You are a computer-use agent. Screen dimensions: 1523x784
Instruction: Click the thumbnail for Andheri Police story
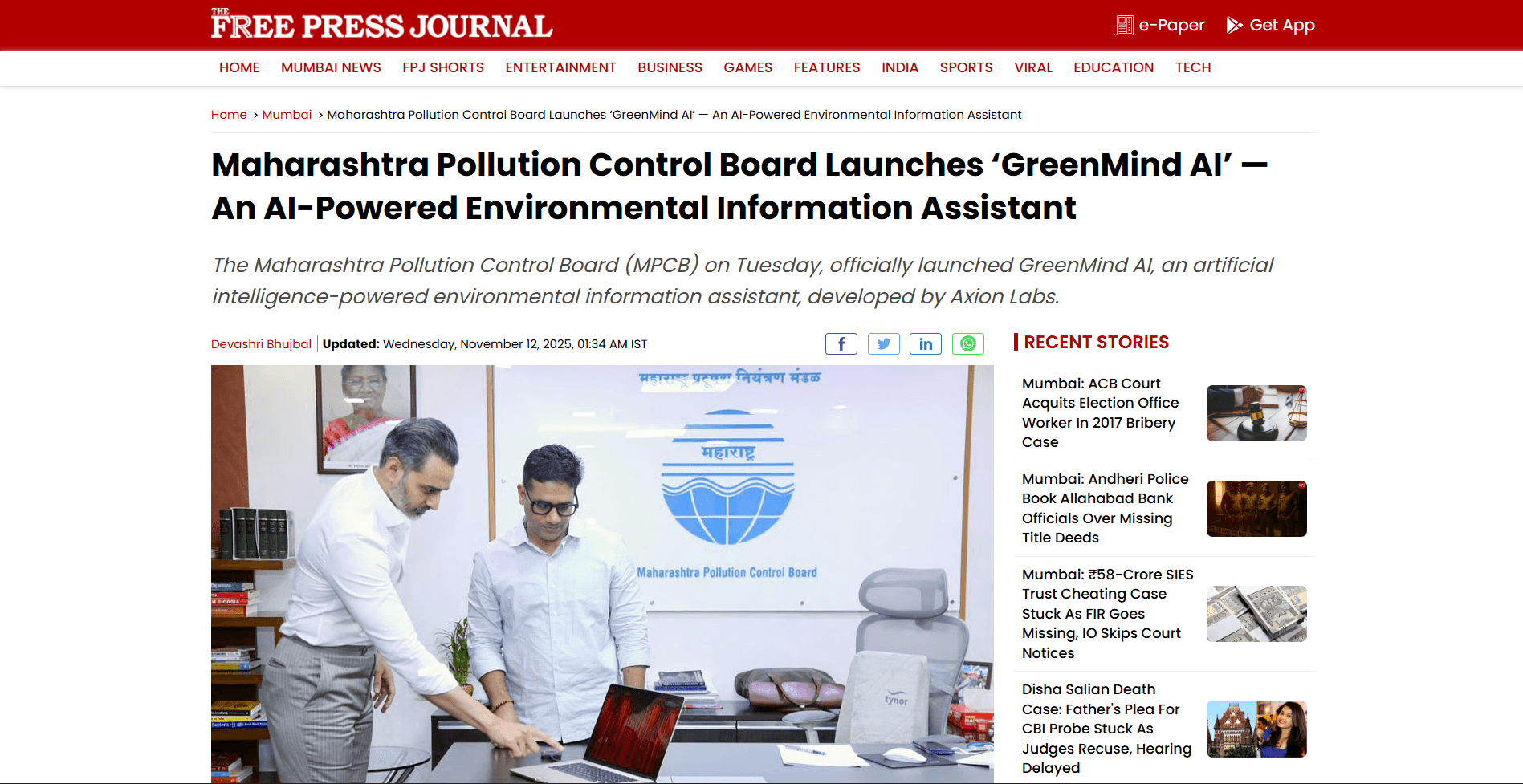(1256, 509)
